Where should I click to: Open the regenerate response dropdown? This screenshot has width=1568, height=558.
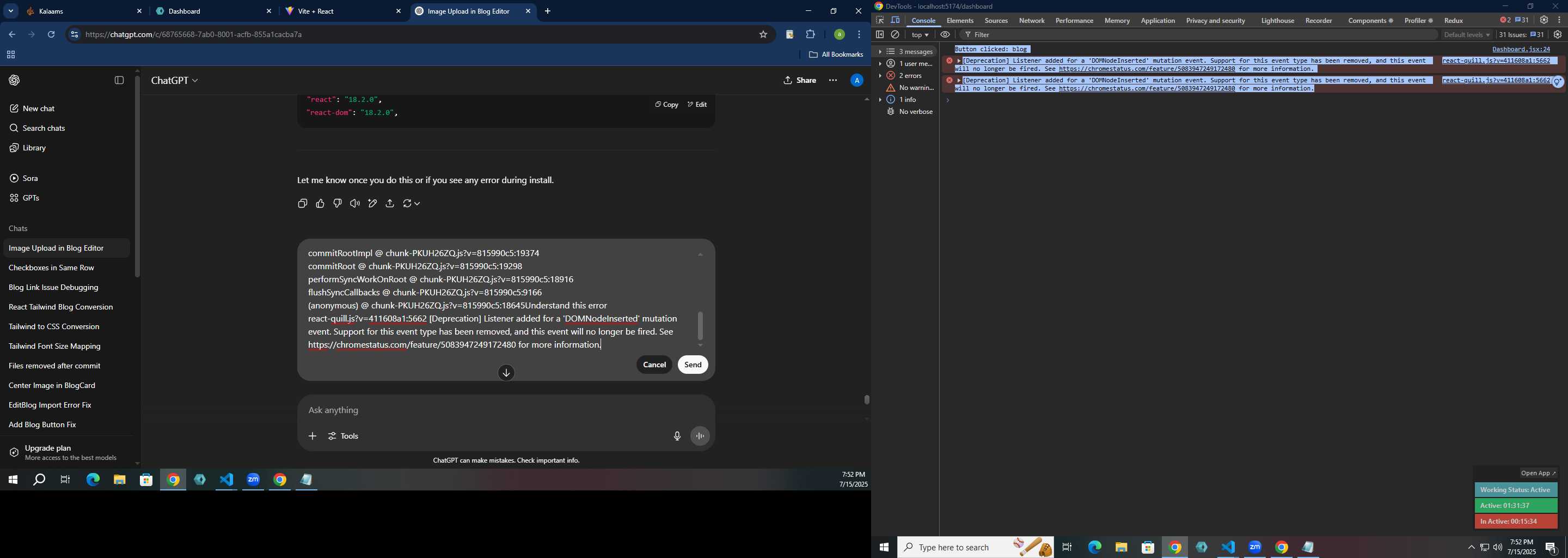pos(412,203)
